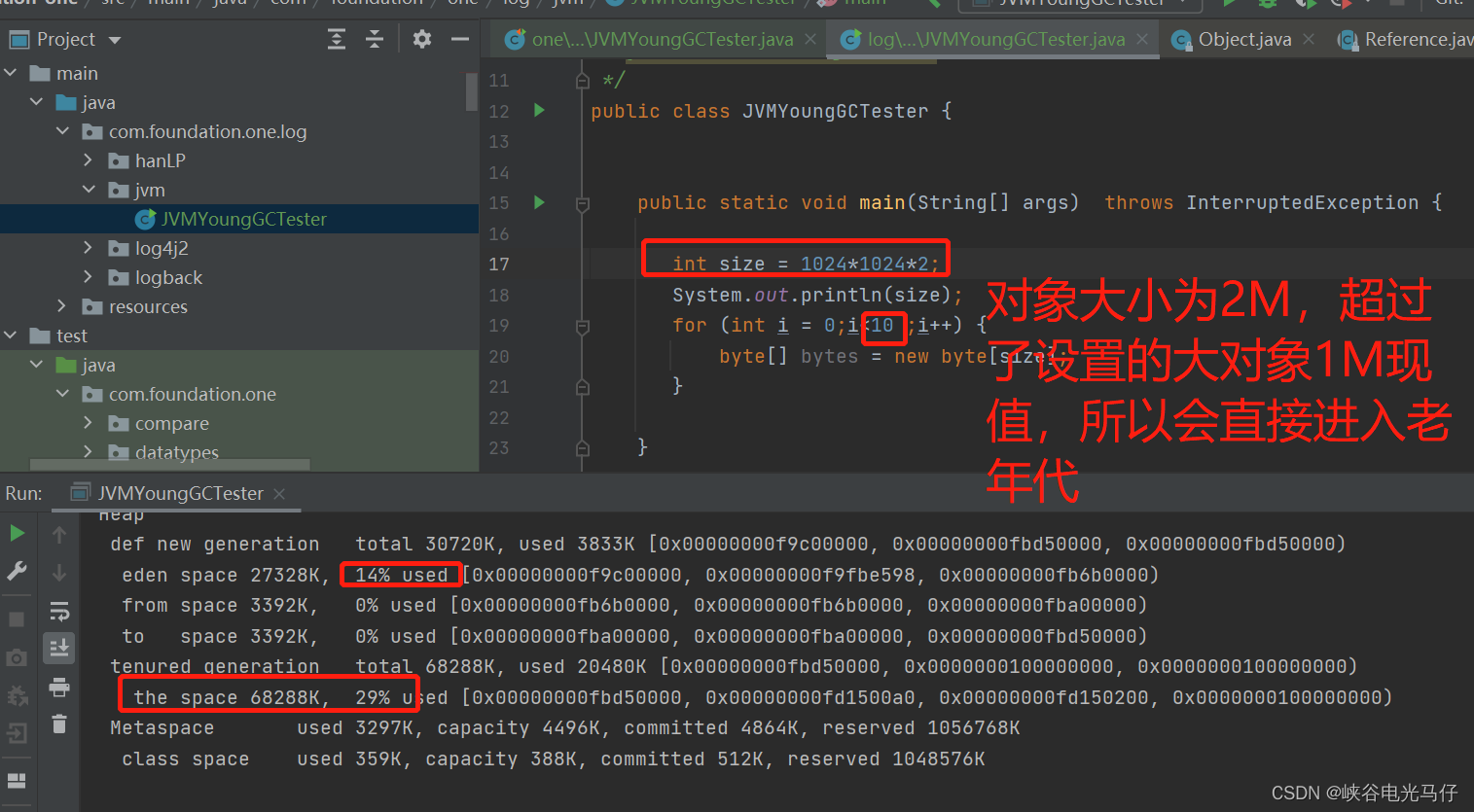
Task: Open run configuration settings with wrench icon
Action: 16,569
